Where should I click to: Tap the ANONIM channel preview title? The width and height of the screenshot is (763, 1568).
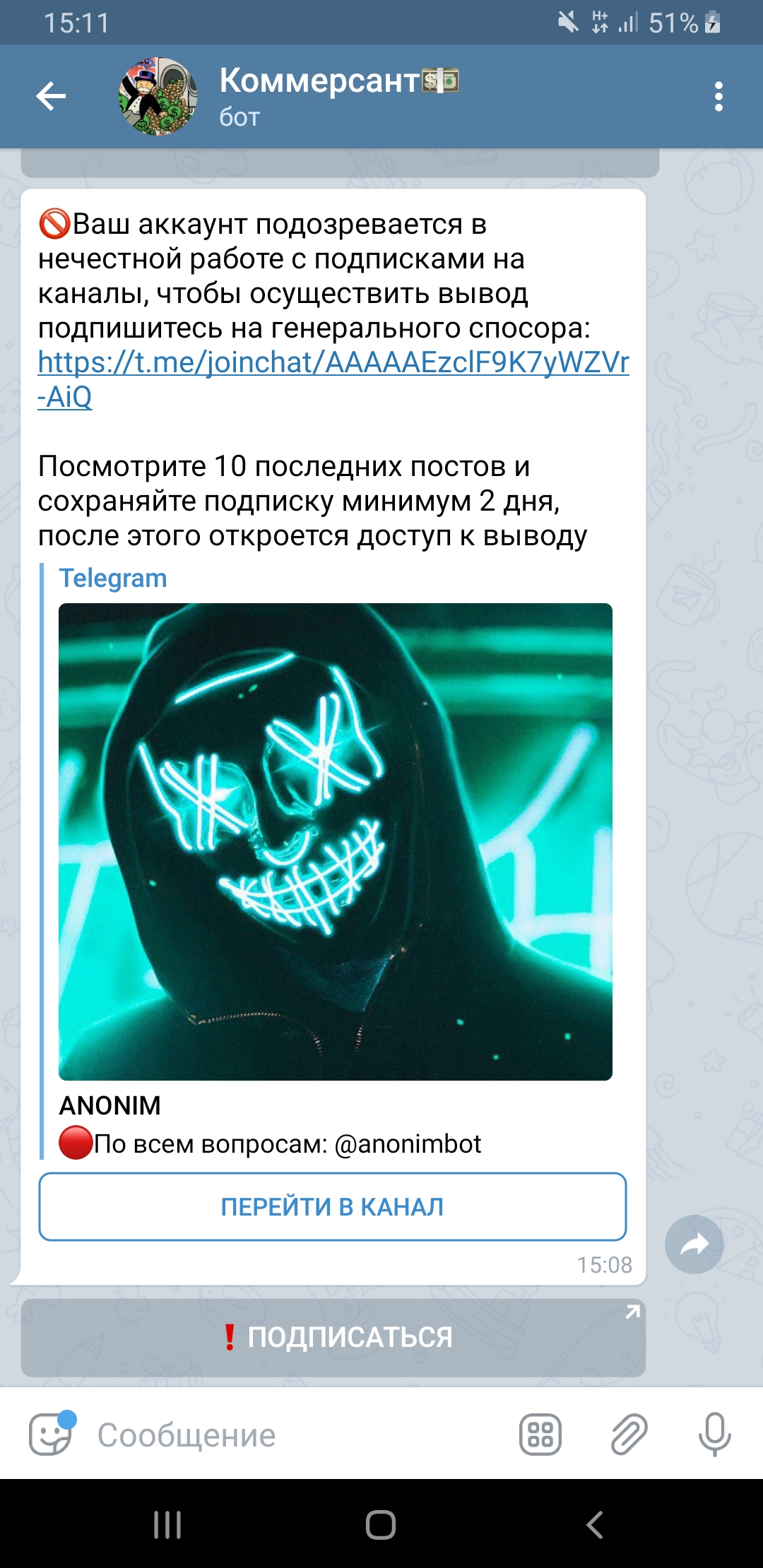pos(110,1105)
